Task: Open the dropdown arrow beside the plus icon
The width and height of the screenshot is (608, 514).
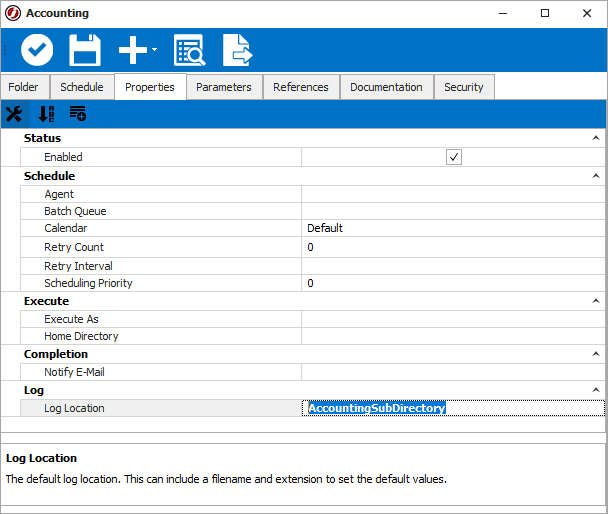Action: (154, 50)
